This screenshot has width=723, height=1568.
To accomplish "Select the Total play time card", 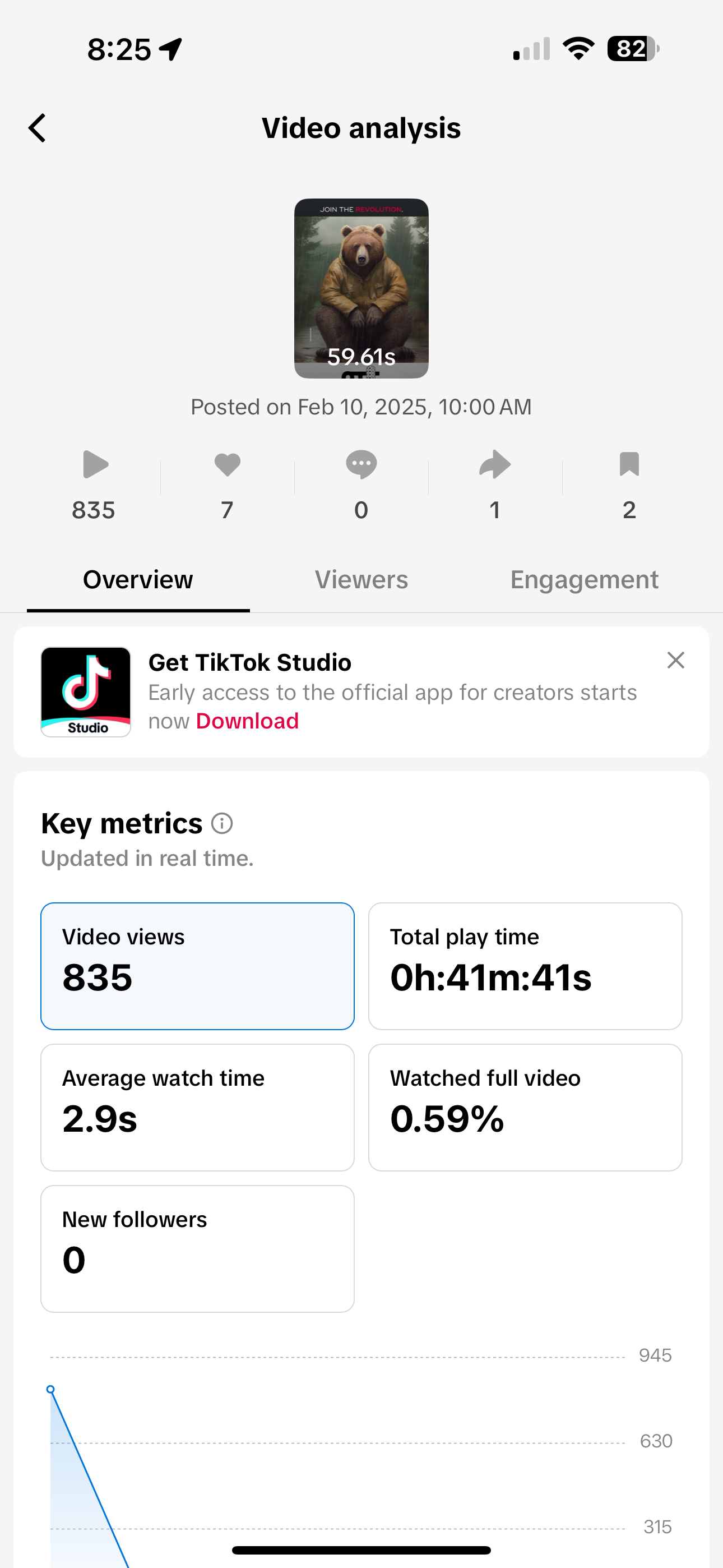I will [525, 966].
